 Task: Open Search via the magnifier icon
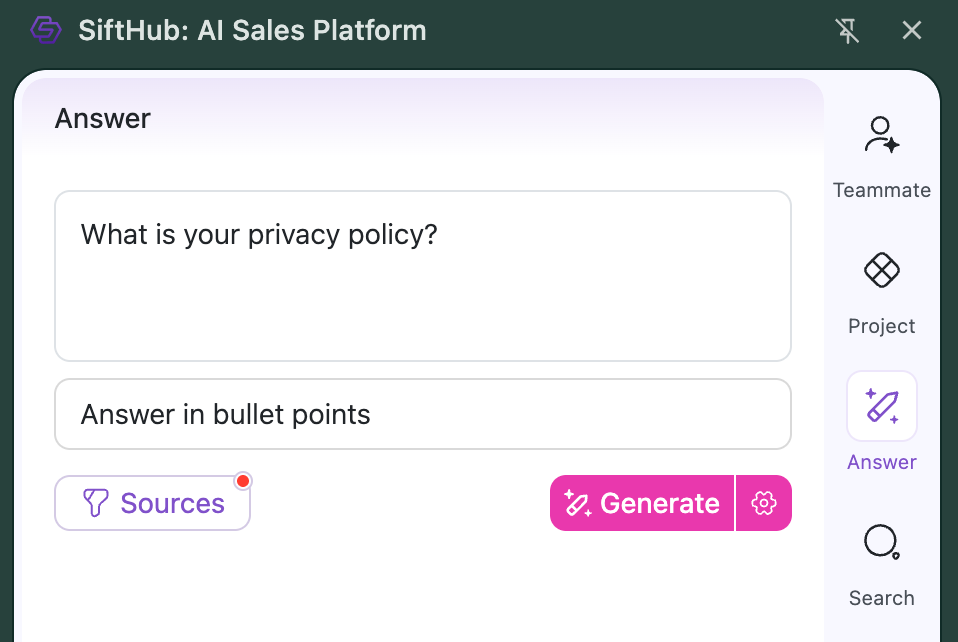click(x=881, y=542)
